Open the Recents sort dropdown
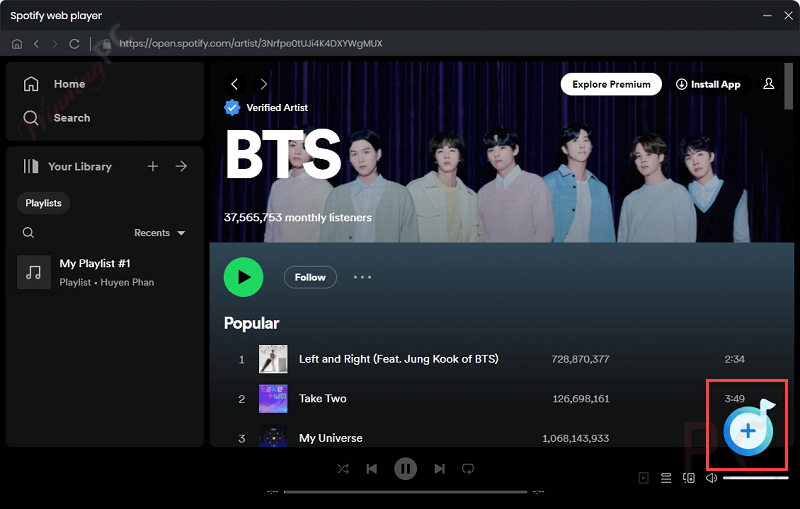This screenshot has width=800, height=509. pyautogui.click(x=160, y=233)
